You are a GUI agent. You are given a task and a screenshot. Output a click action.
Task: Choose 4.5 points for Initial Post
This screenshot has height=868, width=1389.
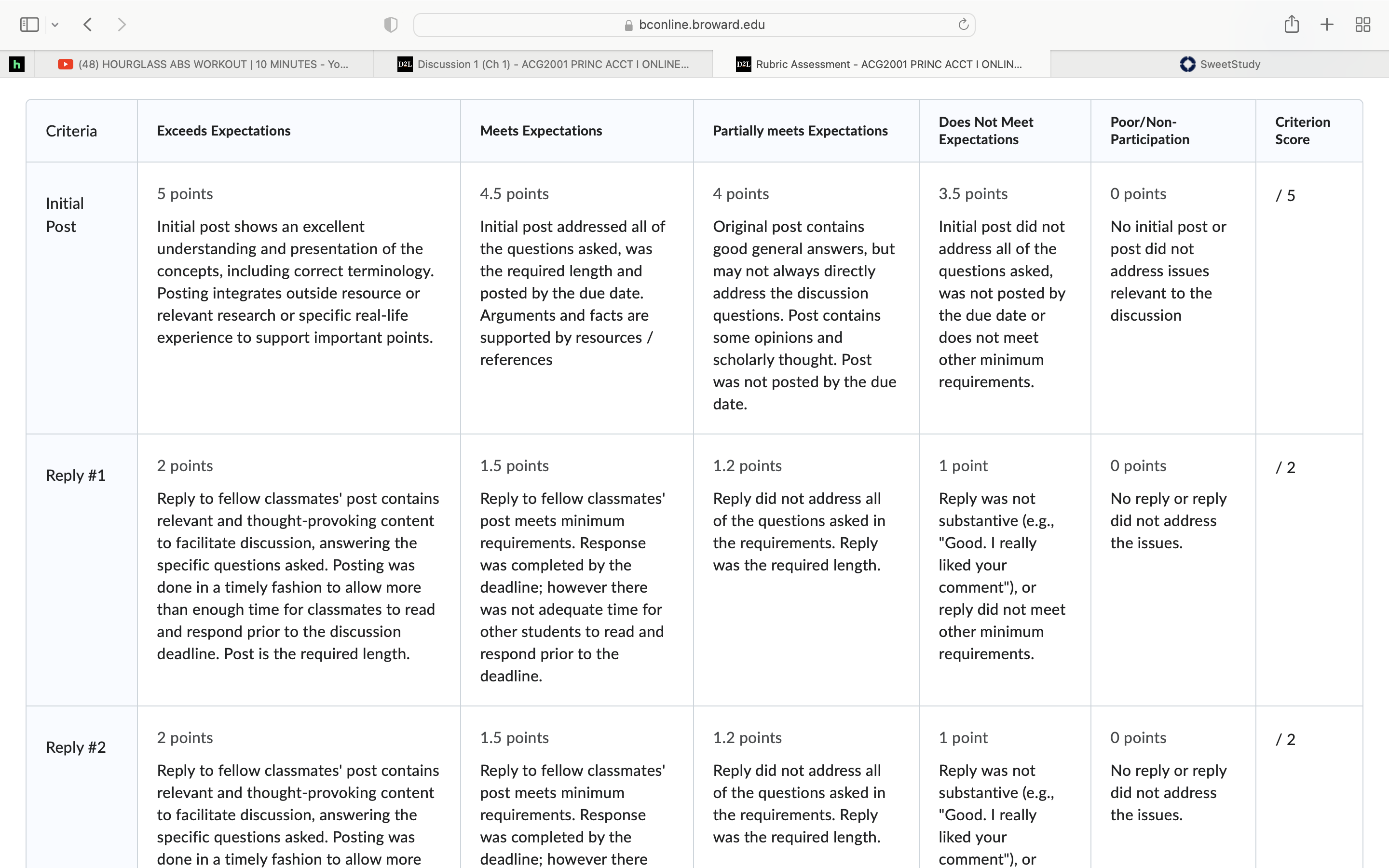click(x=577, y=298)
